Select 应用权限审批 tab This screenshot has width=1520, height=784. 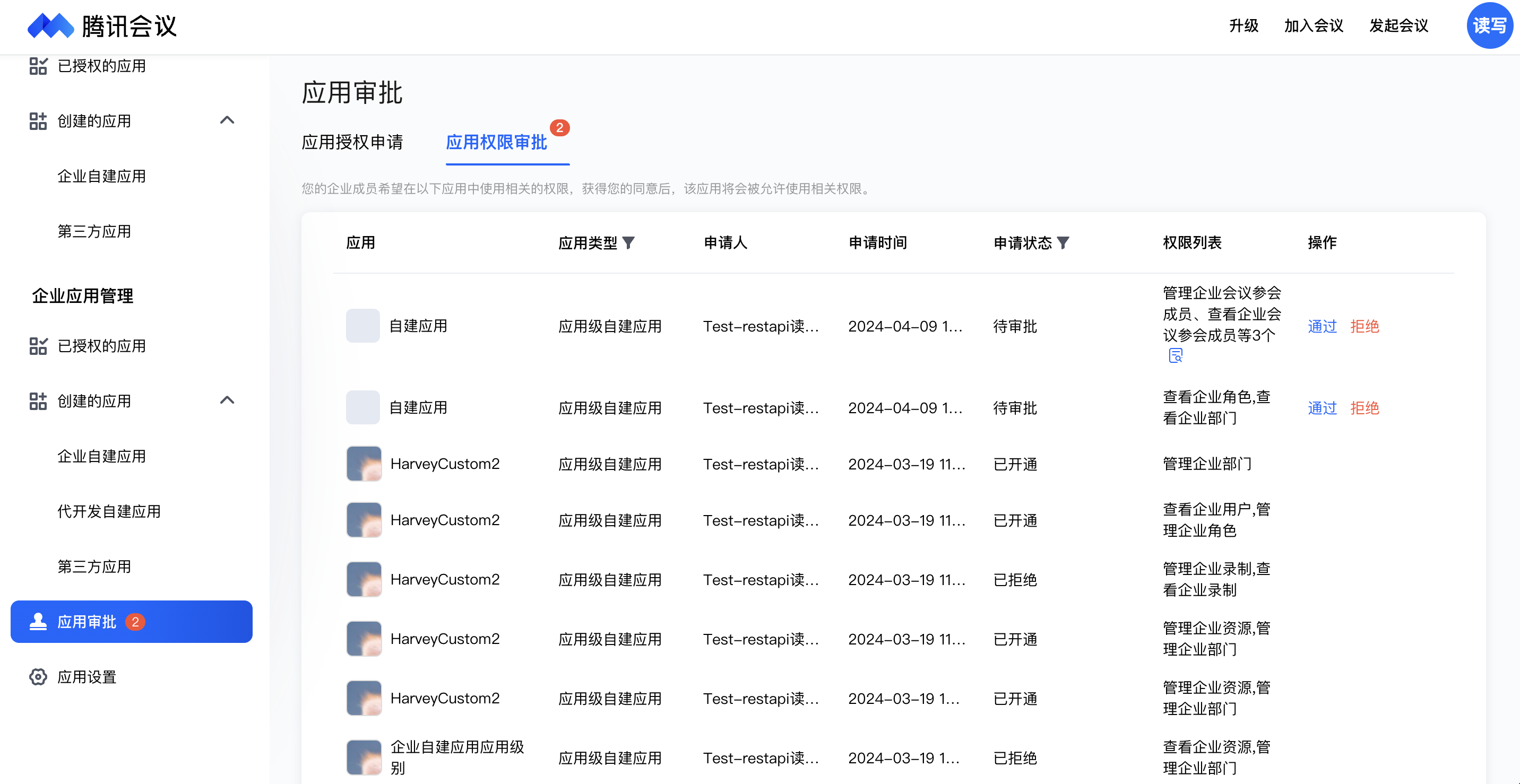[496, 142]
